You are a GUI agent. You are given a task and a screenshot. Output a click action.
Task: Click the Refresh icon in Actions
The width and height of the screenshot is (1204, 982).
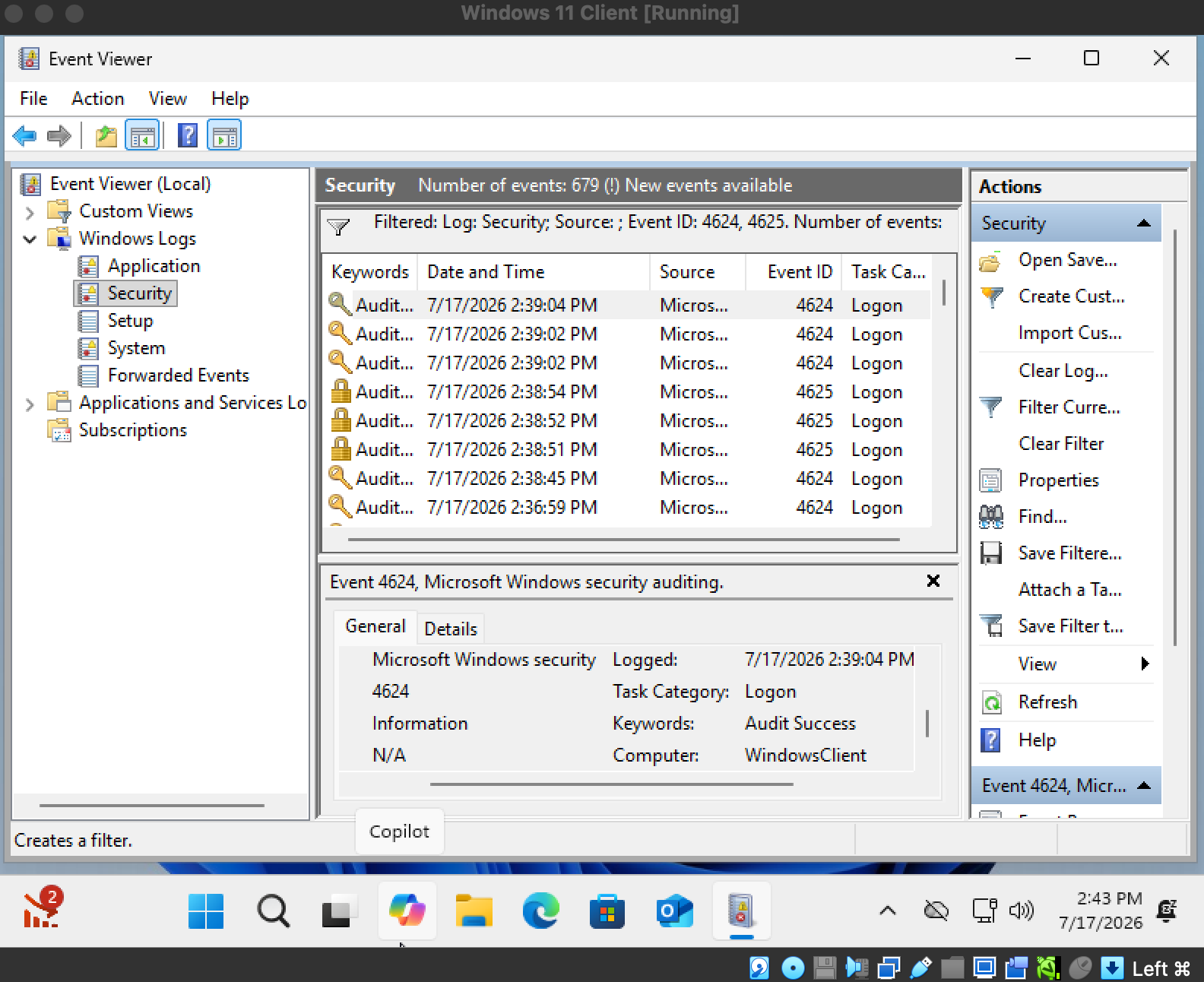[x=991, y=702]
